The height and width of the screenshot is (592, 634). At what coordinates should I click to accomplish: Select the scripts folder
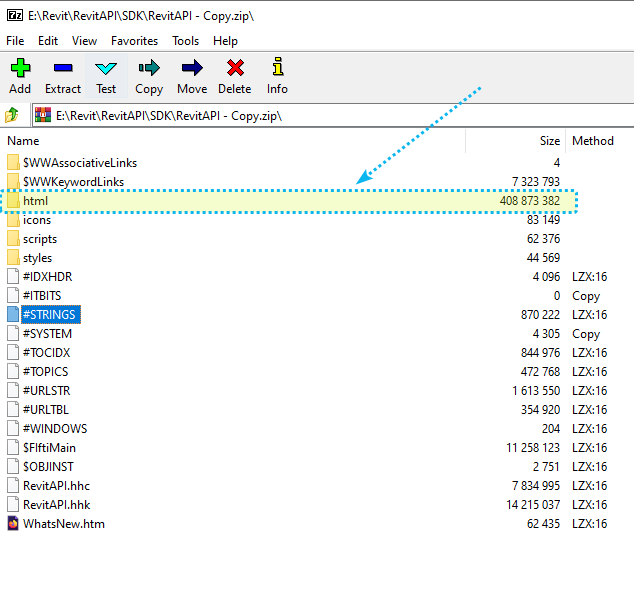click(x=39, y=239)
